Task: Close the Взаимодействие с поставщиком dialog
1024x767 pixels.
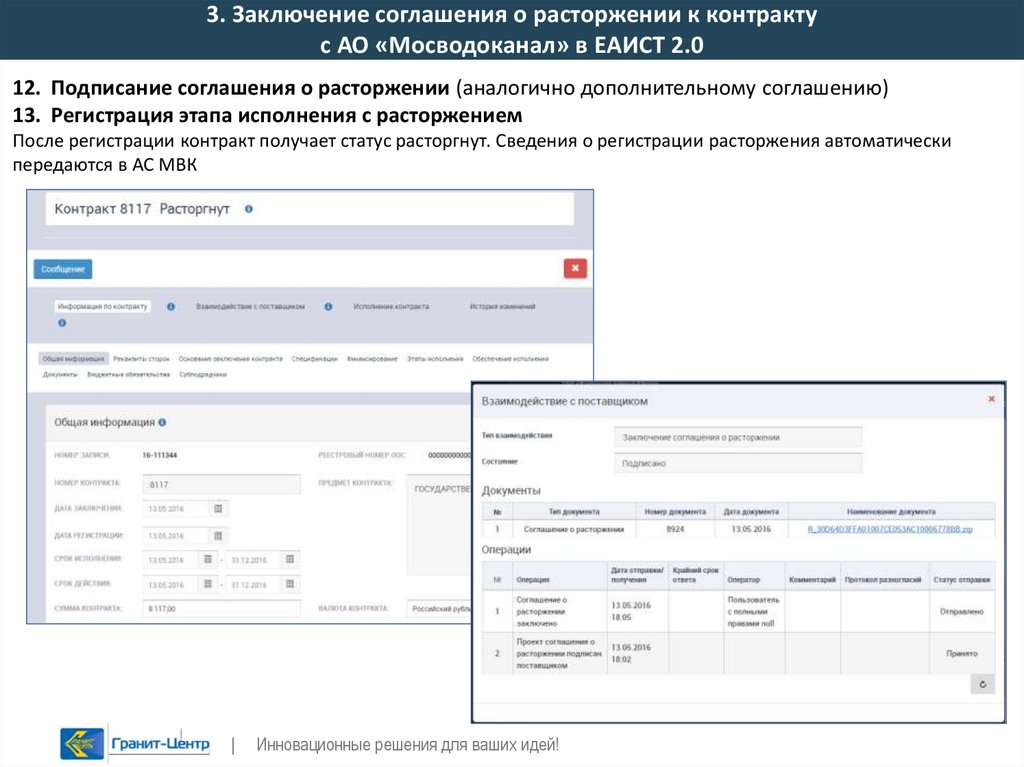Action: [991, 399]
